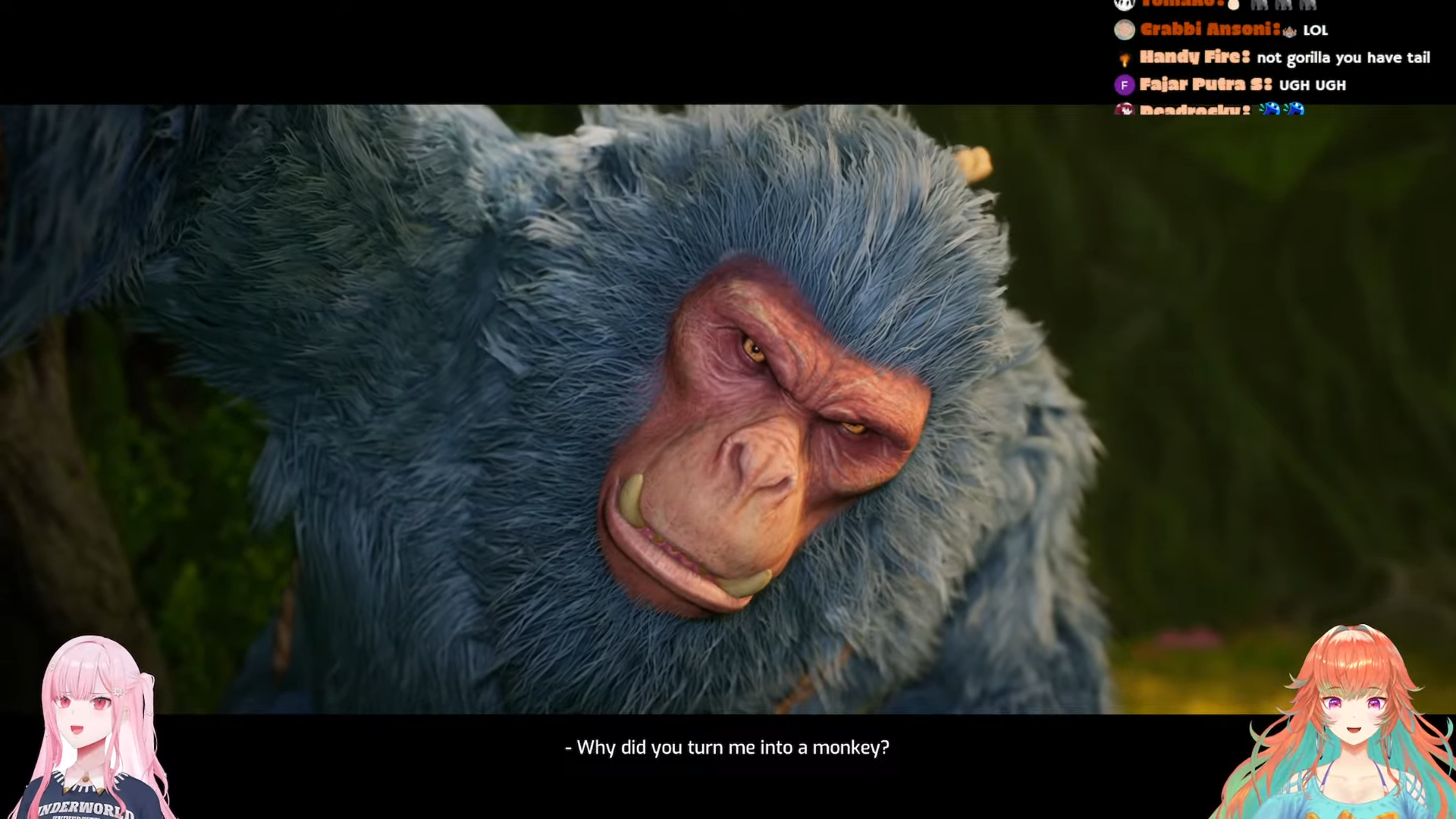
Task: Click the egg emoji in top chat row
Action: pyautogui.click(x=1234, y=5)
